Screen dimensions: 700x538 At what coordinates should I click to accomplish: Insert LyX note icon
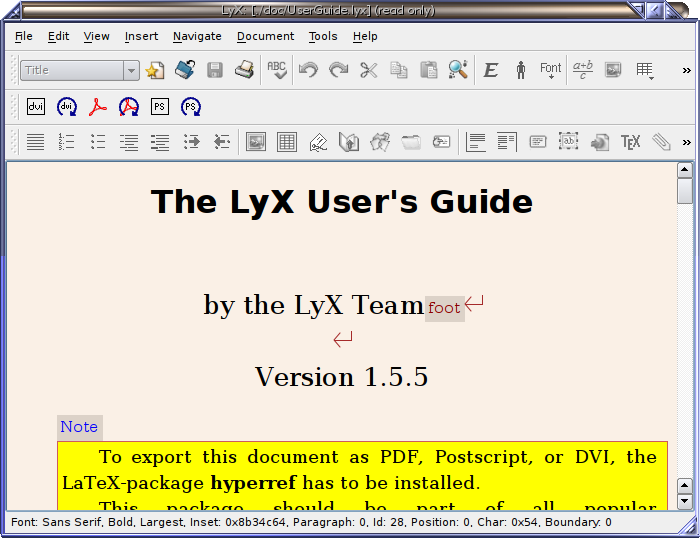point(538,142)
